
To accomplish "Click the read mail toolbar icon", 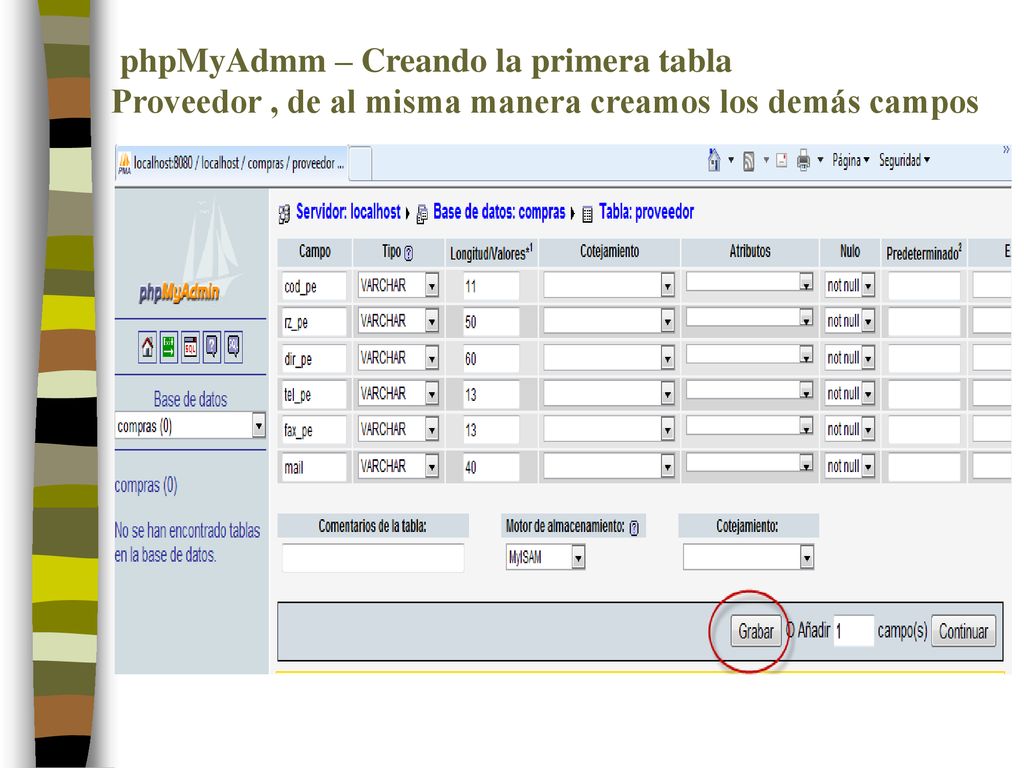I will [781, 160].
